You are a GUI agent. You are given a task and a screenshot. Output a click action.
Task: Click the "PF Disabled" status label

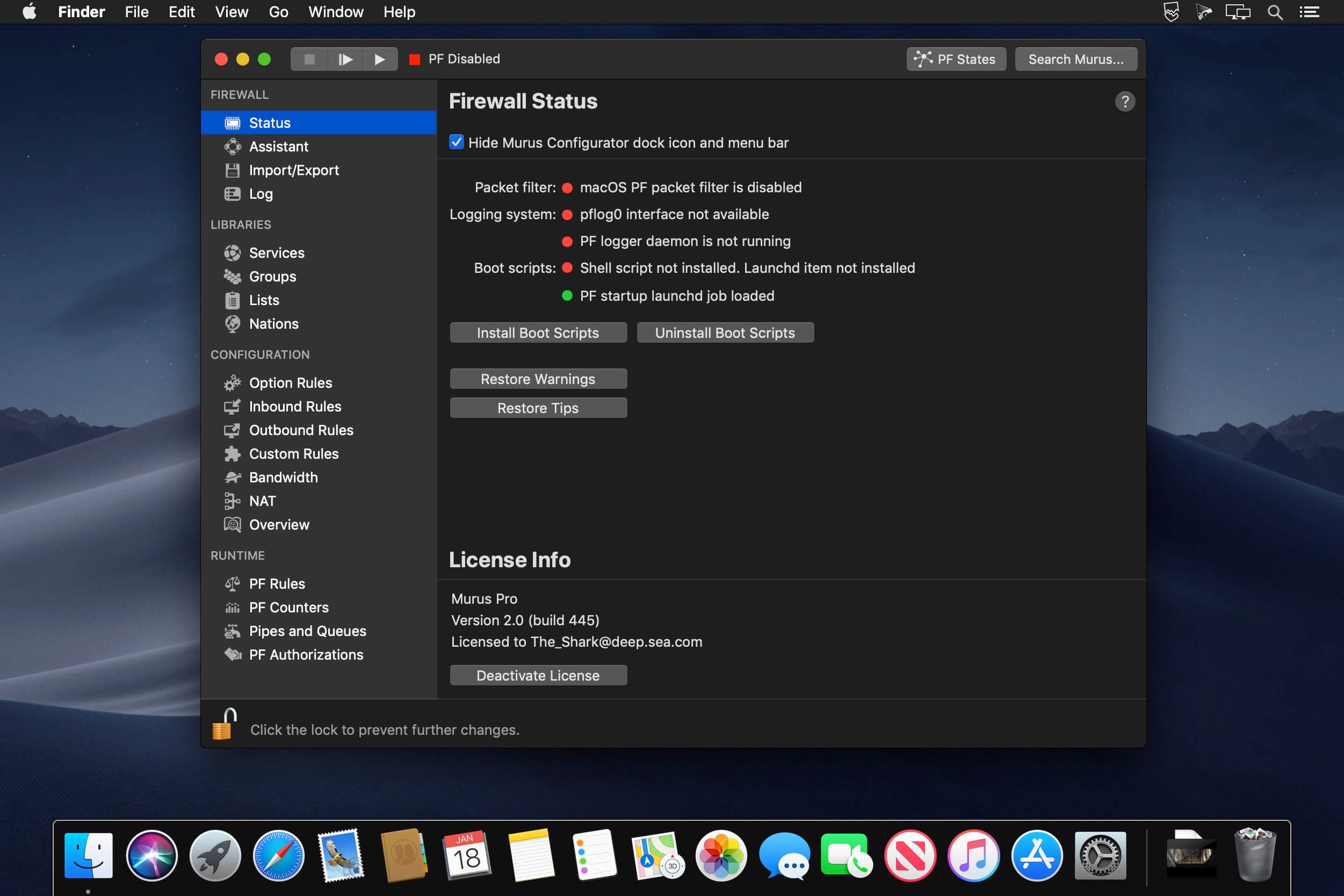click(x=464, y=59)
